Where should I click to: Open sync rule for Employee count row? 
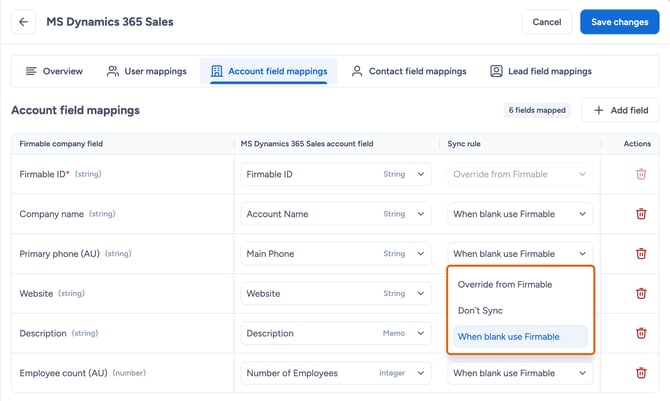pos(520,373)
